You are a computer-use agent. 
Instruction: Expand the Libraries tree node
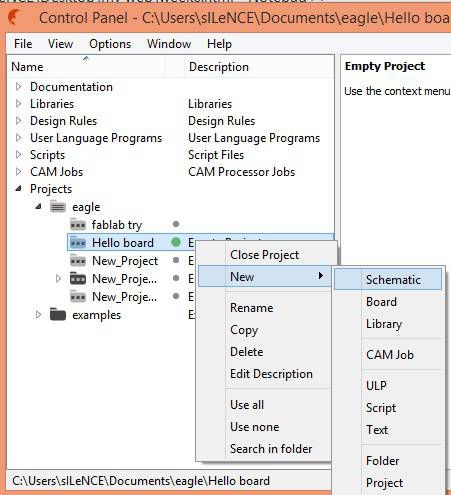click(19, 104)
